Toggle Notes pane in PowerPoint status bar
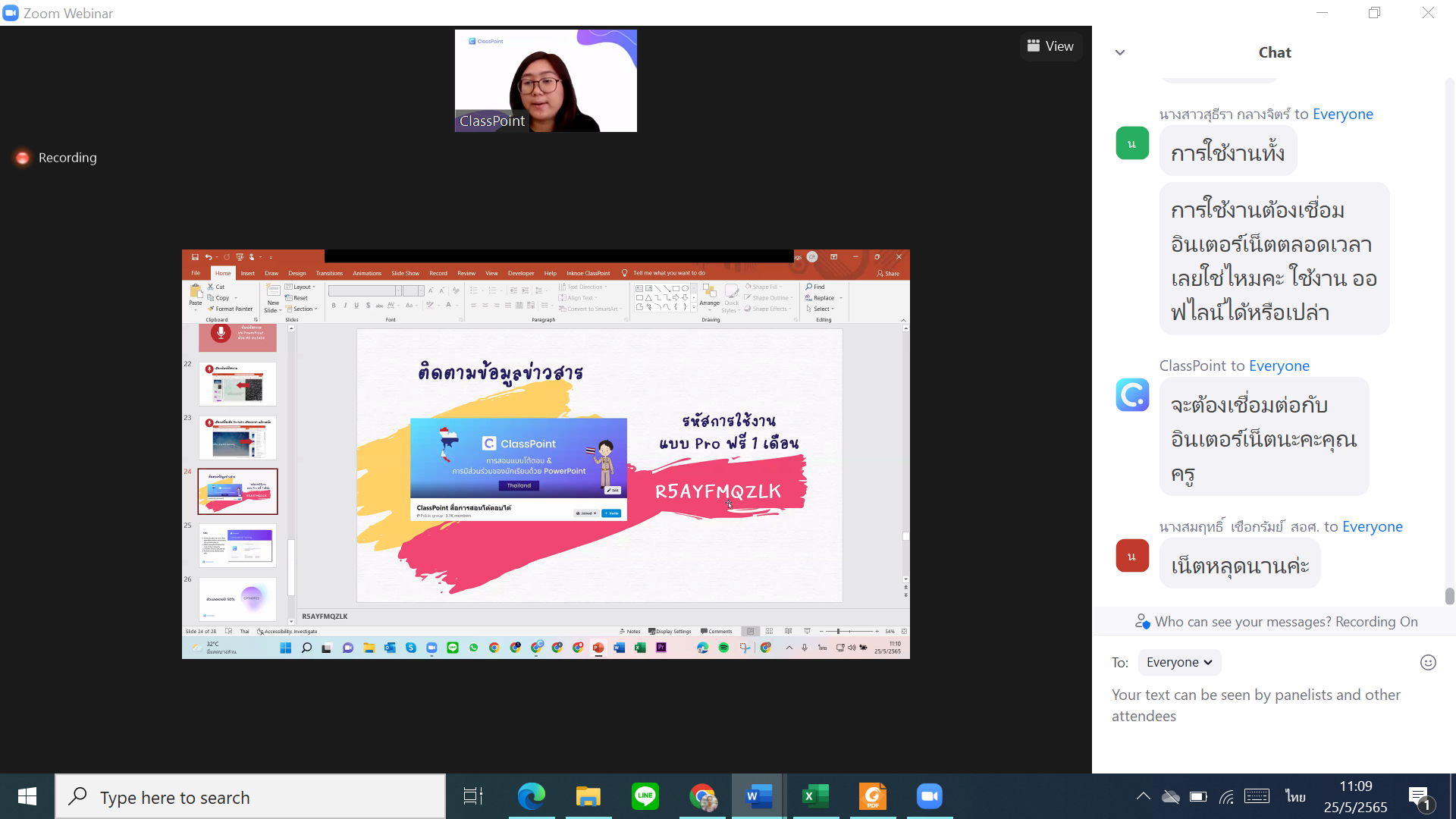Screen dimensions: 1456x819 630,631
